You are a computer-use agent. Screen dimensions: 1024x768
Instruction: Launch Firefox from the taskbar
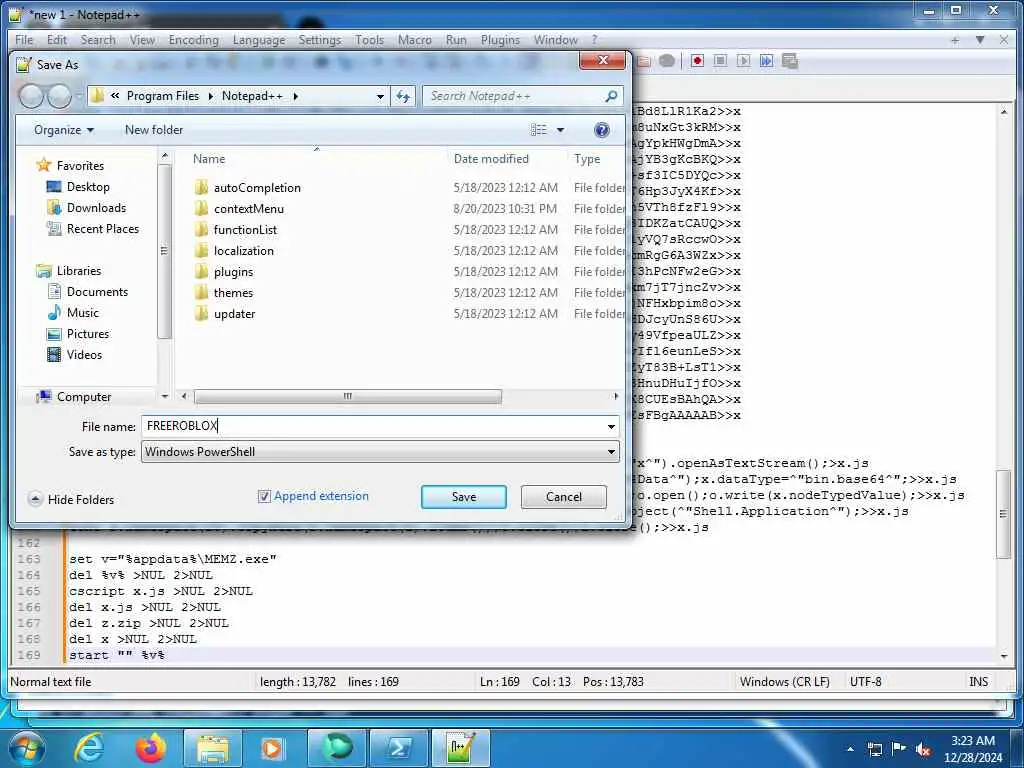pyautogui.click(x=150, y=748)
